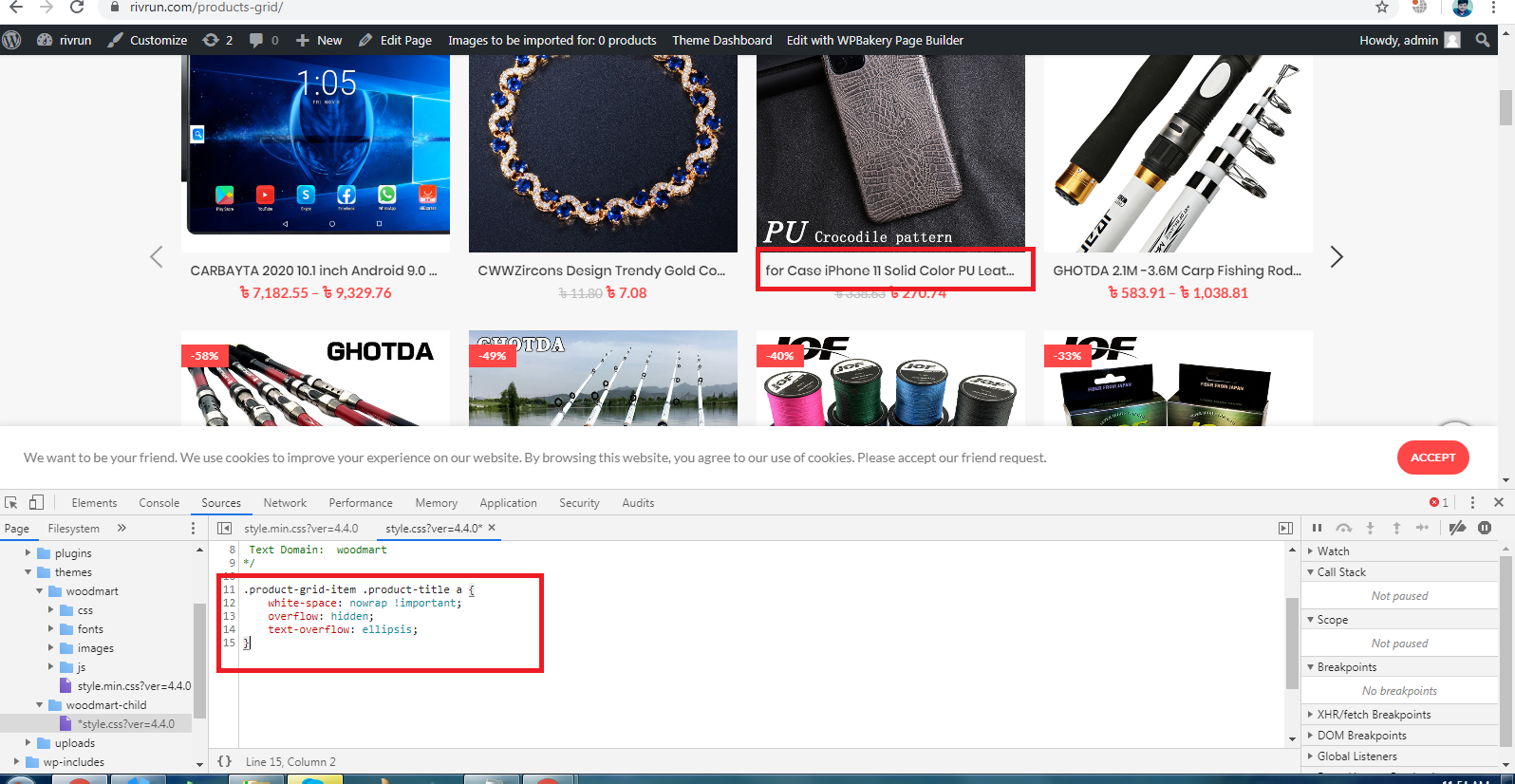The width and height of the screenshot is (1515, 784).
Task: Click the Step over function call icon
Action: click(x=1343, y=528)
